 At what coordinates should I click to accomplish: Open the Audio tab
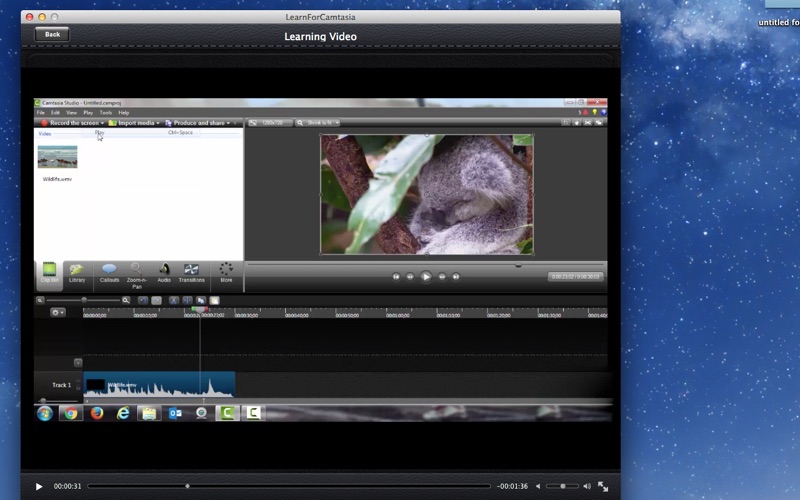[164, 272]
